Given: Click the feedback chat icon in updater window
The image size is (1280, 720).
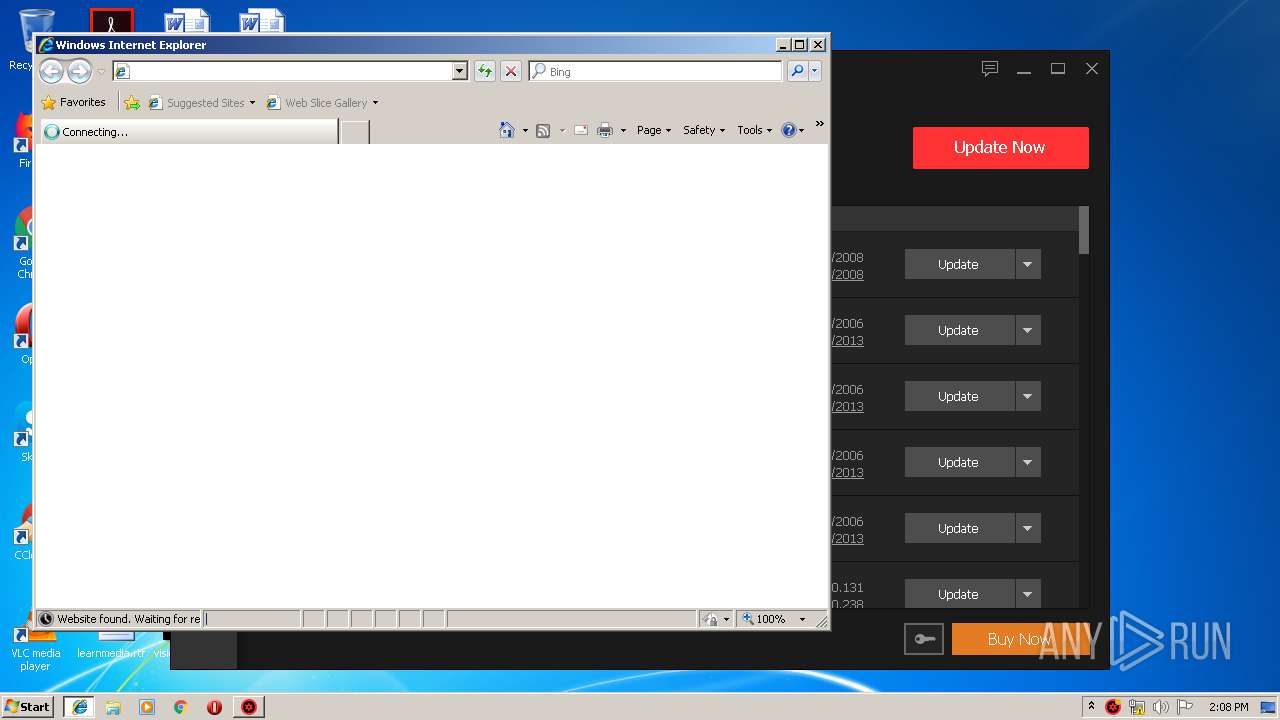Looking at the screenshot, I should pos(990,68).
